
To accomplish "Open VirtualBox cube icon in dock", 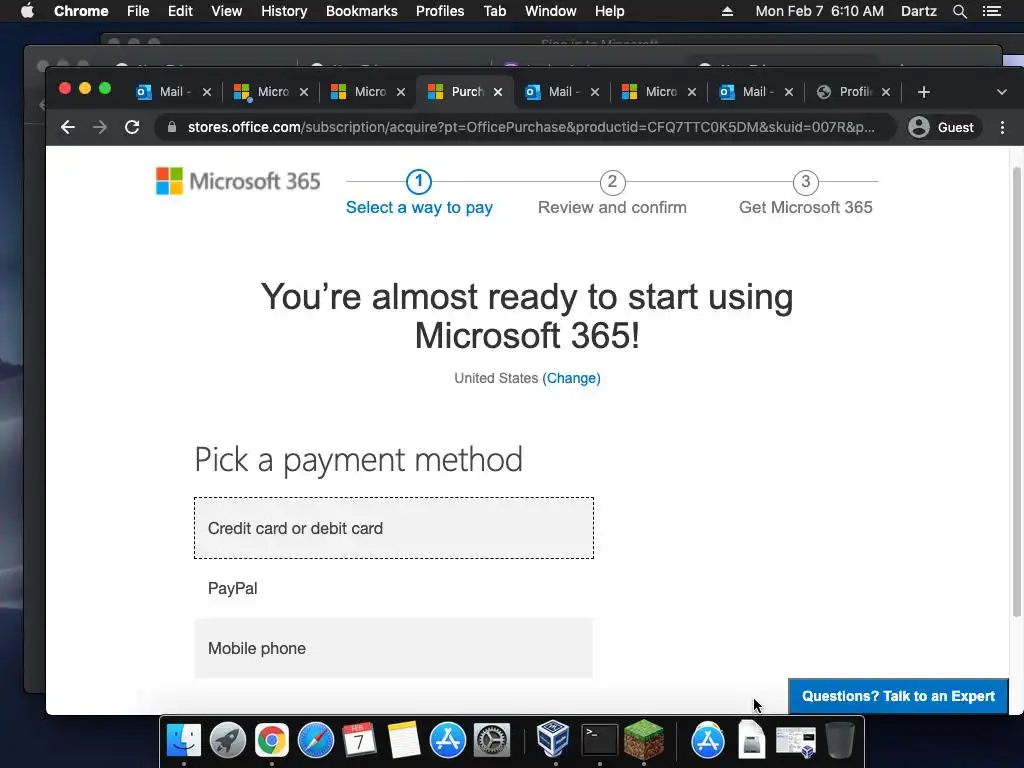I will pos(553,739).
